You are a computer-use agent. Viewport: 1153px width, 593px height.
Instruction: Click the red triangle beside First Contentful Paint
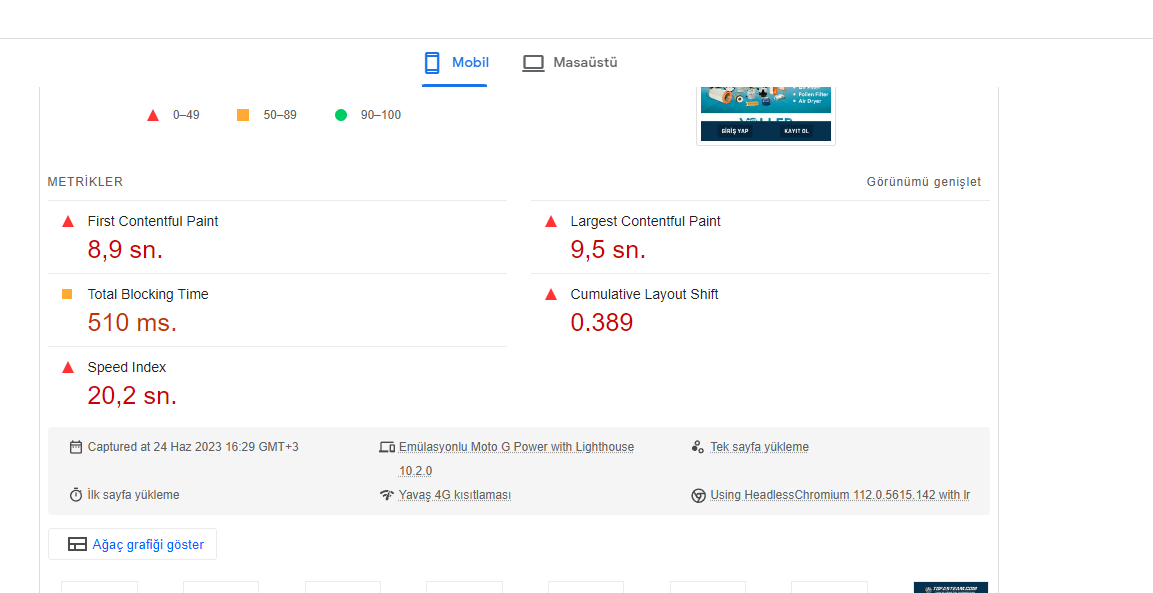[68, 221]
